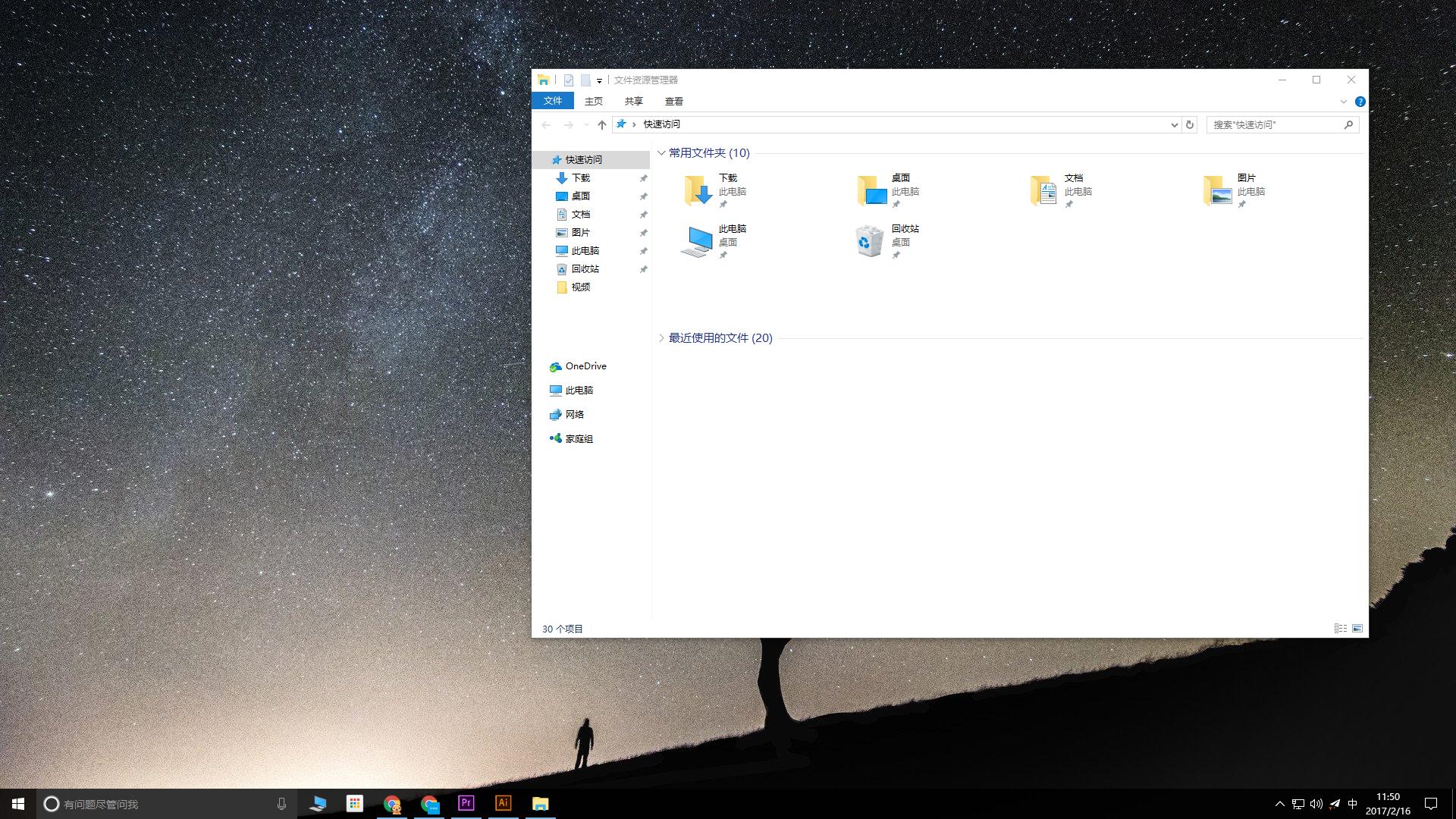This screenshot has width=1456, height=819.
Task: Switch to details view in status bar
Action: pyautogui.click(x=1341, y=628)
